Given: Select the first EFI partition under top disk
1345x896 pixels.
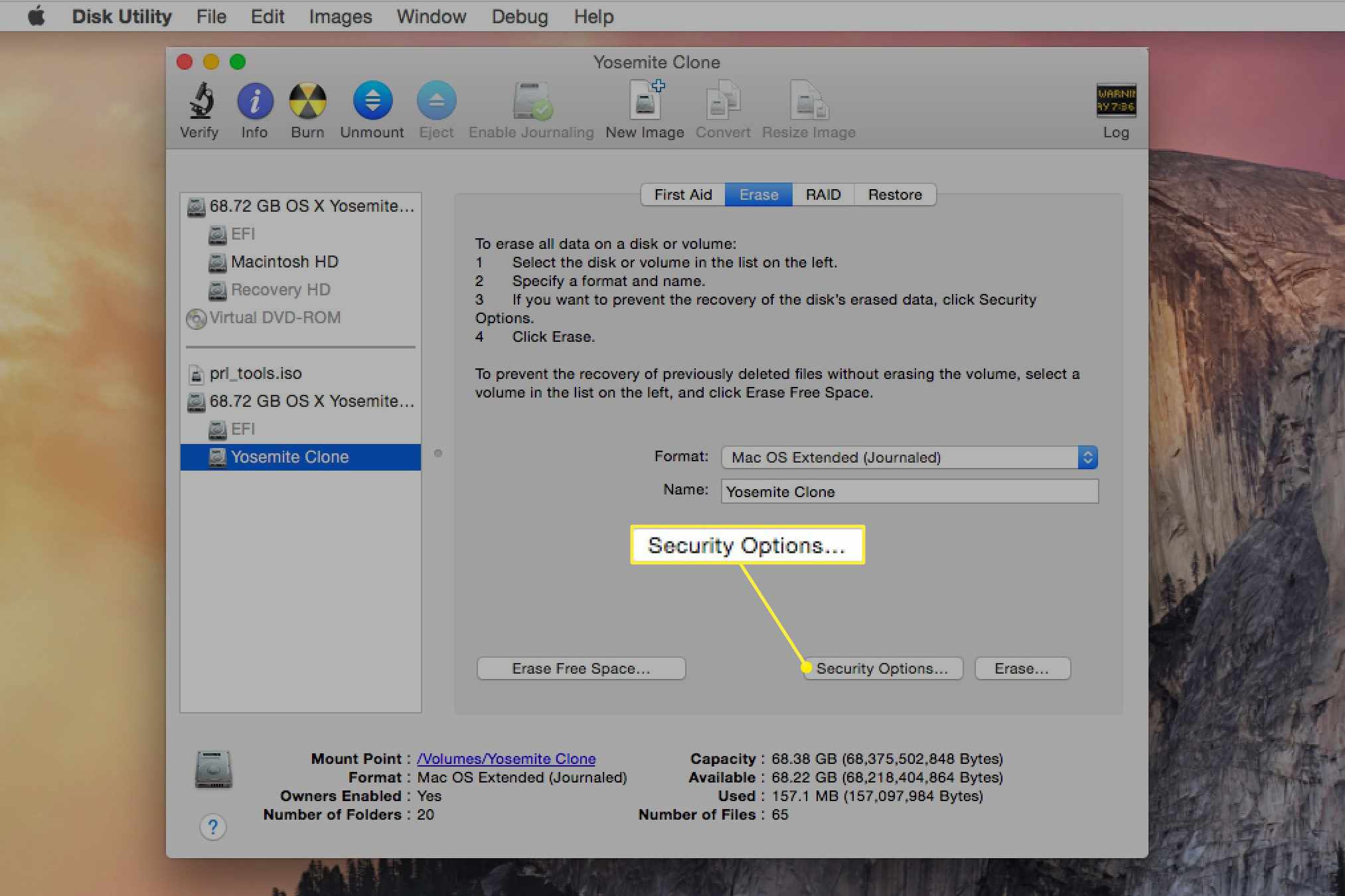Looking at the screenshot, I should click(301, 234).
